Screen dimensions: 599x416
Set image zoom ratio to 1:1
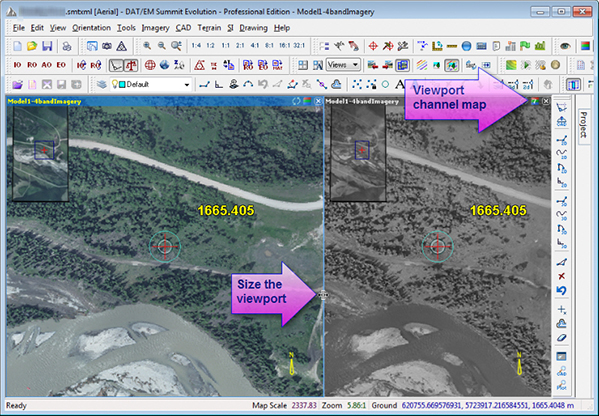coord(225,45)
